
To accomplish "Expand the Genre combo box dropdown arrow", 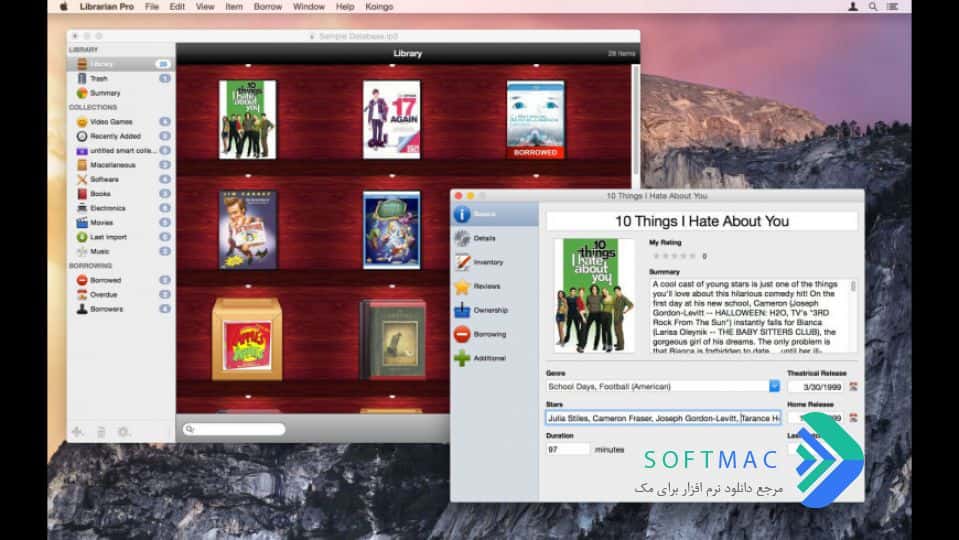I will (x=774, y=386).
